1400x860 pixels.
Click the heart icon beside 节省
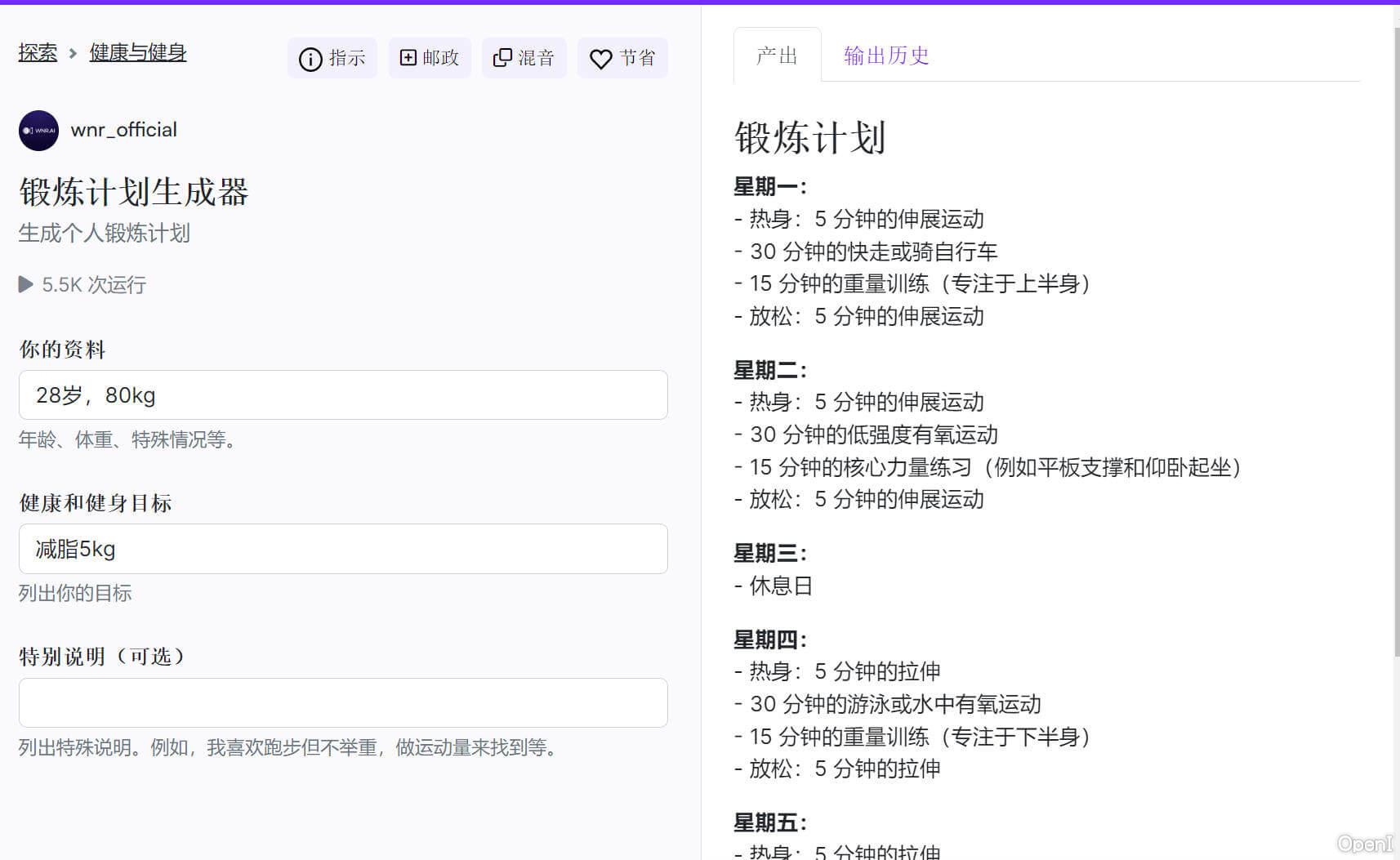click(600, 59)
